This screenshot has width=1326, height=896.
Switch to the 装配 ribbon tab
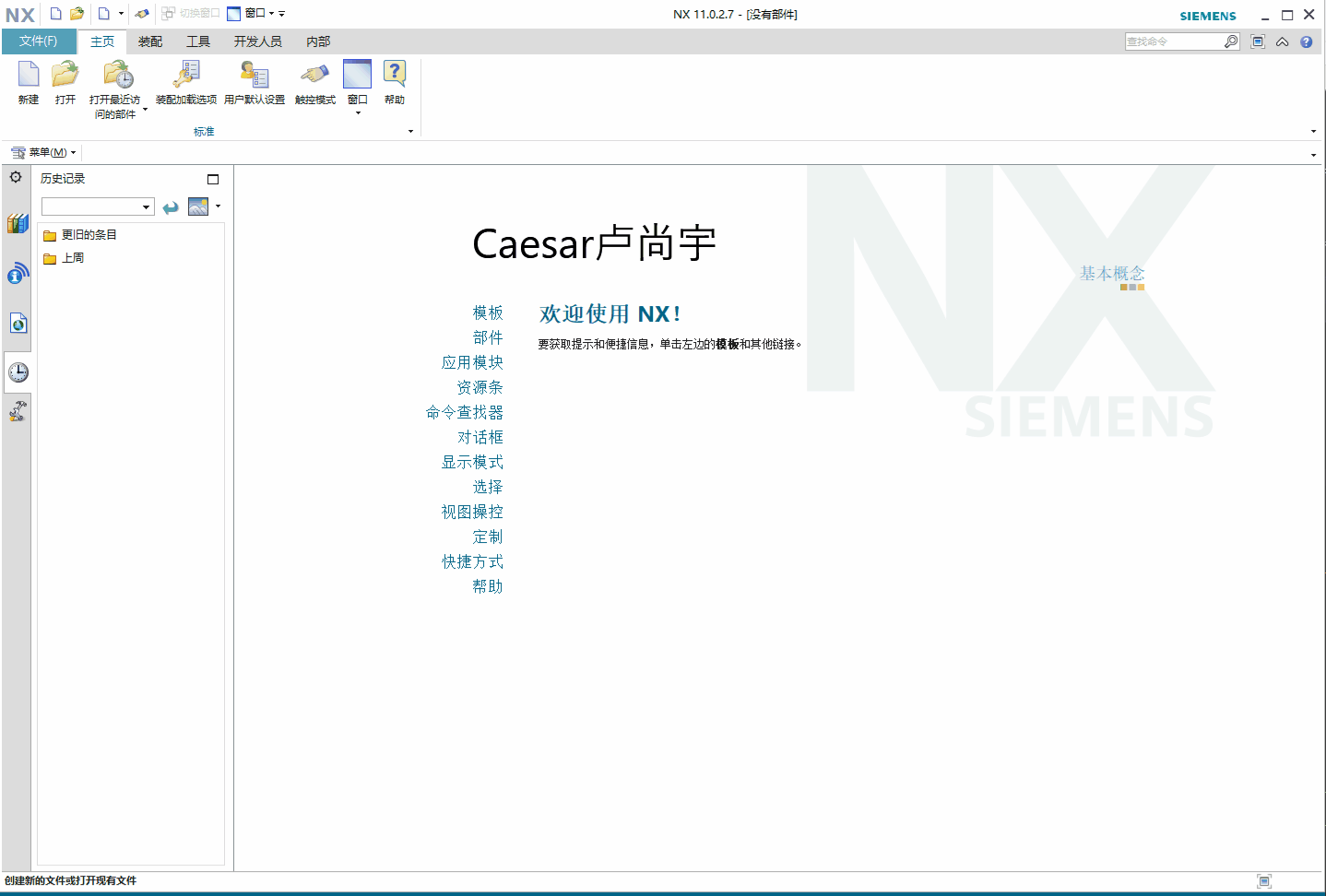pyautogui.click(x=150, y=41)
